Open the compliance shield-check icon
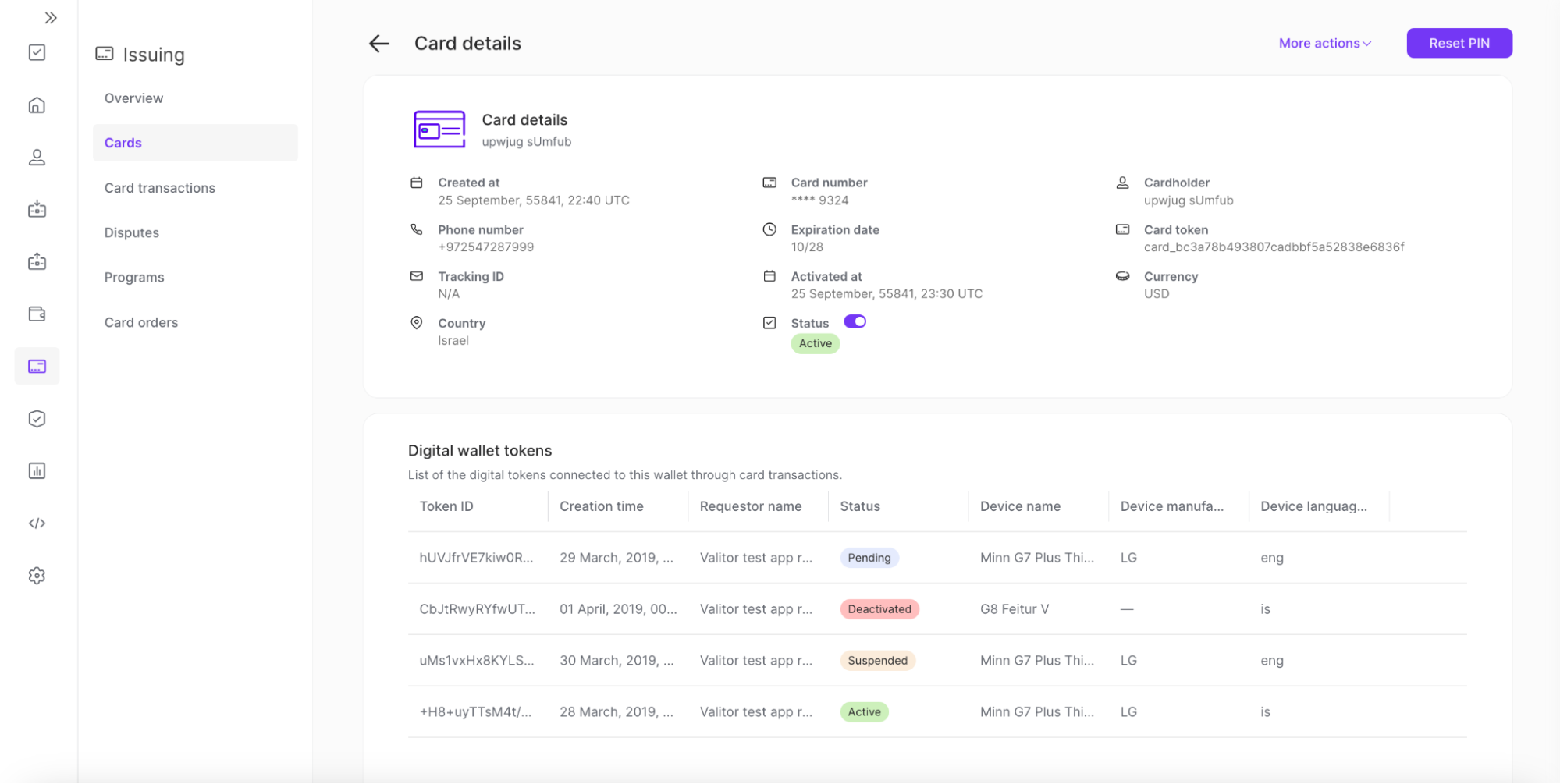The height and width of the screenshot is (784, 1560). pyautogui.click(x=37, y=418)
